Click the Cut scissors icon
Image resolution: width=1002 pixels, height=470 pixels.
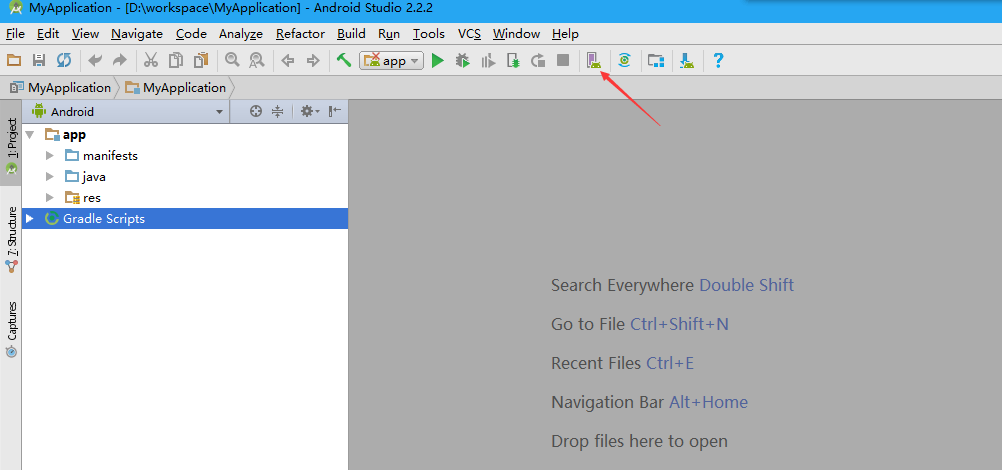(151, 61)
